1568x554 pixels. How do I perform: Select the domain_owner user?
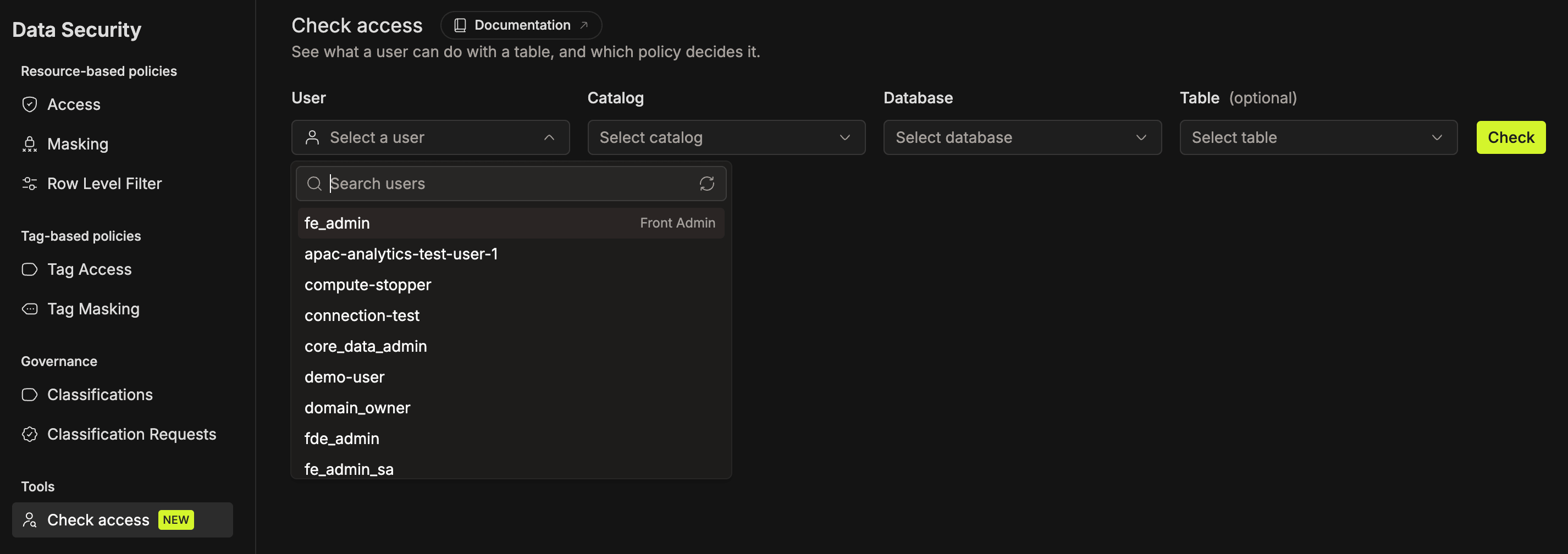pyautogui.click(x=511, y=408)
